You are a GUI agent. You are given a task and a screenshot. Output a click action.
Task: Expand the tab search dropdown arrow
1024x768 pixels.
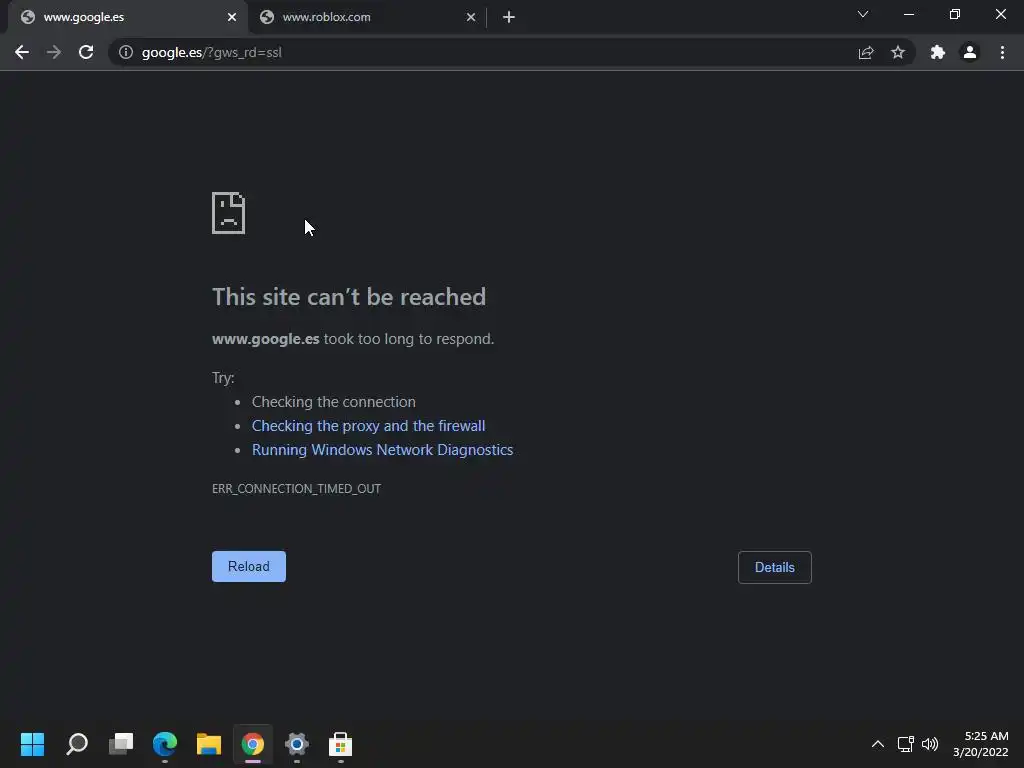click(x=863, y=14)
